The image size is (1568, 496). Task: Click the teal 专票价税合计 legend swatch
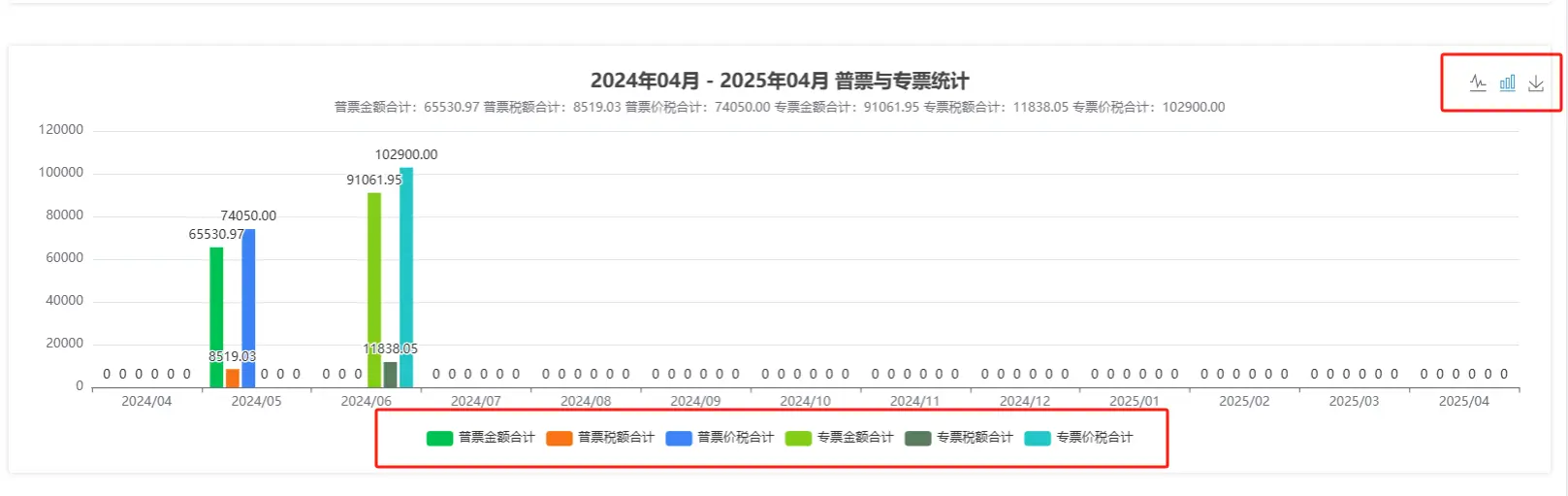(1038, 438)
